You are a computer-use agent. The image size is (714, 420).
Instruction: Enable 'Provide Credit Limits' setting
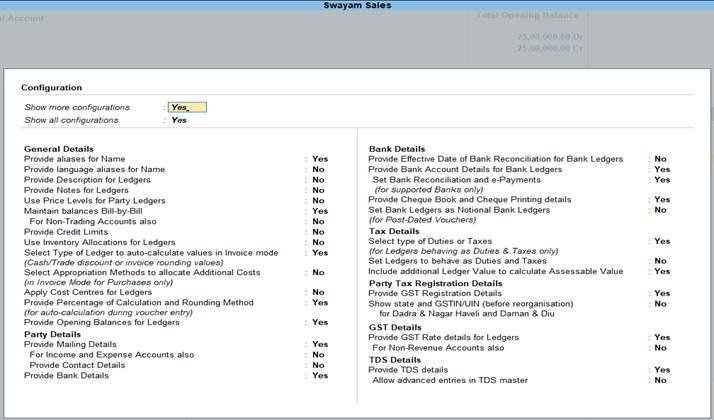point(318,232)
